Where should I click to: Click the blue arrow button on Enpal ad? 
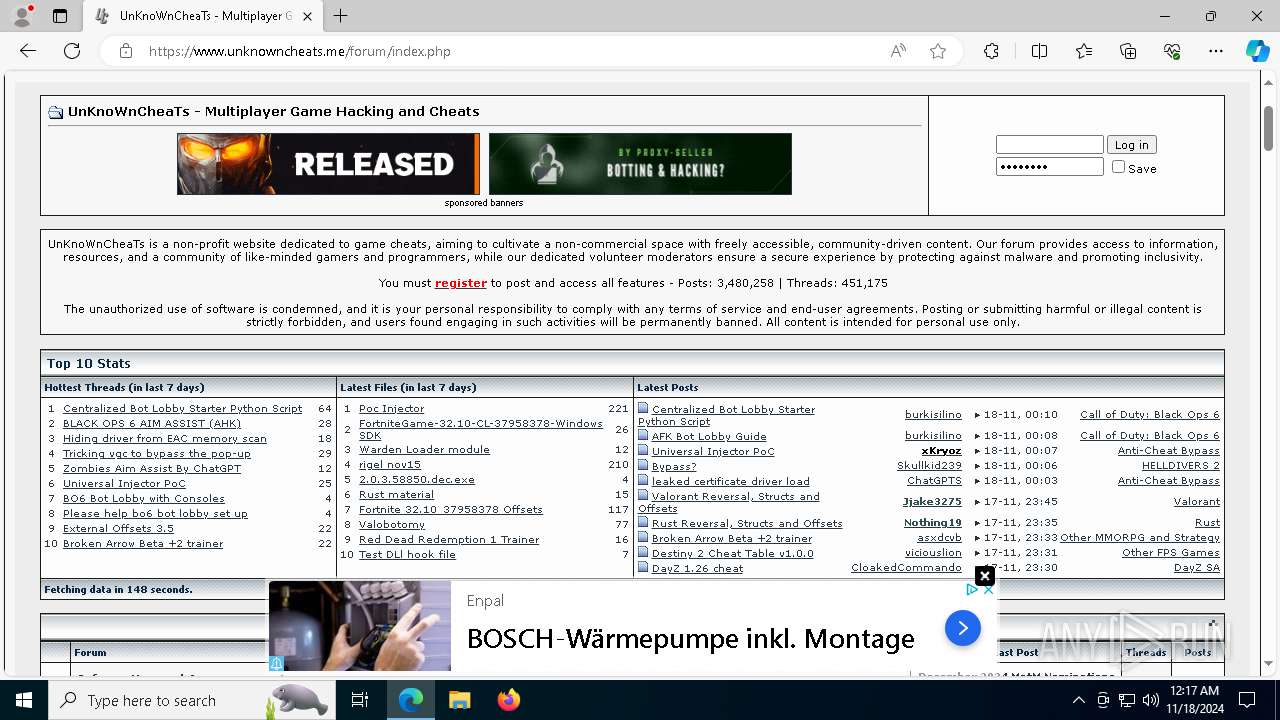[963, 628]
